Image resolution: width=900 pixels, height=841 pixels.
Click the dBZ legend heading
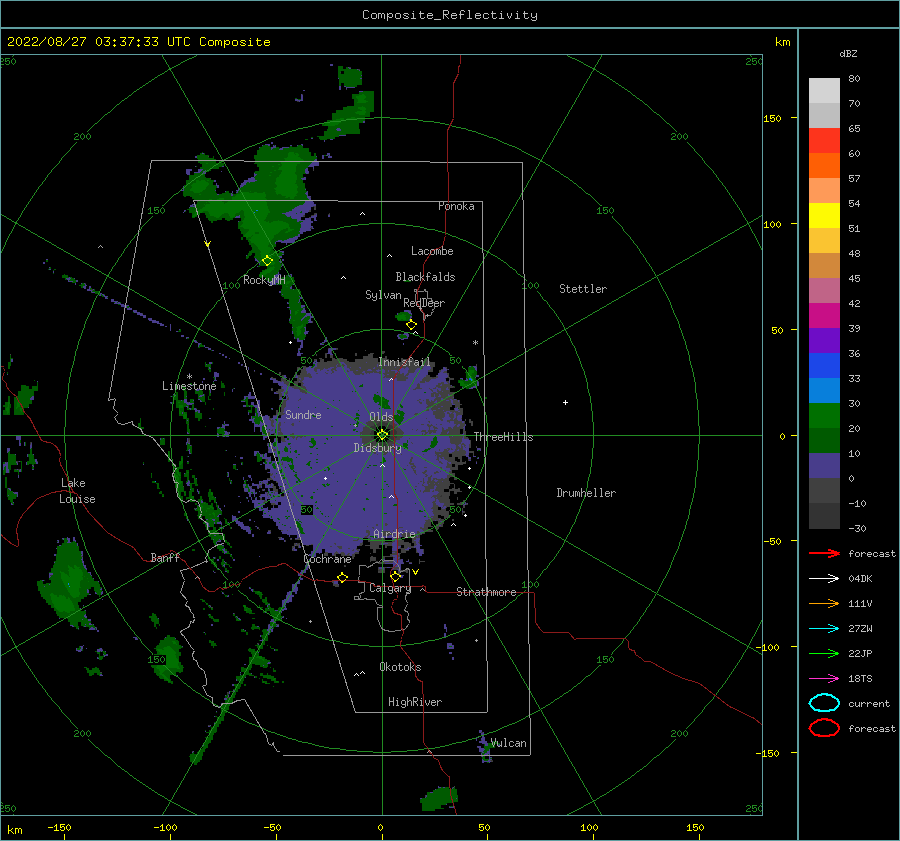coord(848,53)
